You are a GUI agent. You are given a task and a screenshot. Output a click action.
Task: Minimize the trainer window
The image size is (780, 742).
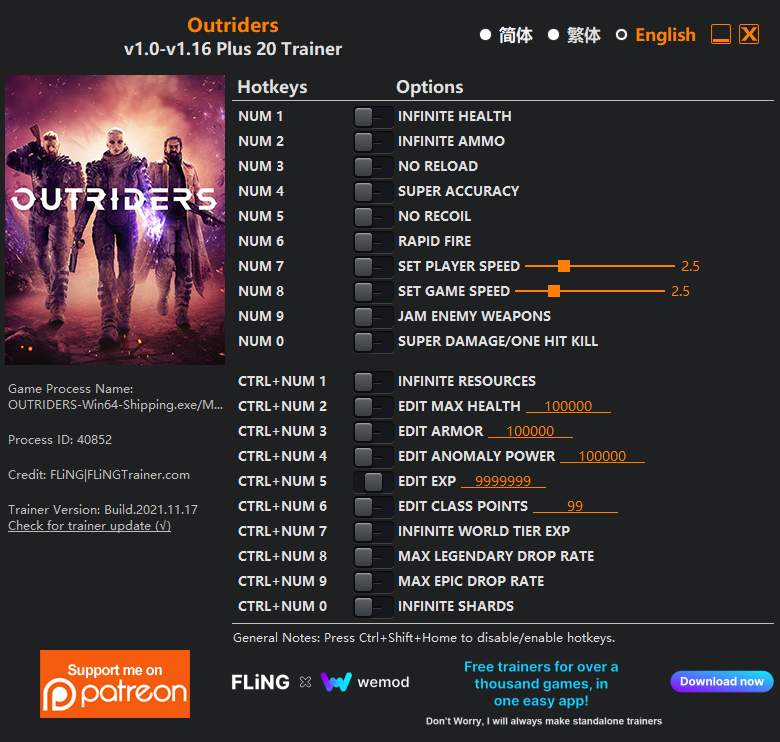720,34
